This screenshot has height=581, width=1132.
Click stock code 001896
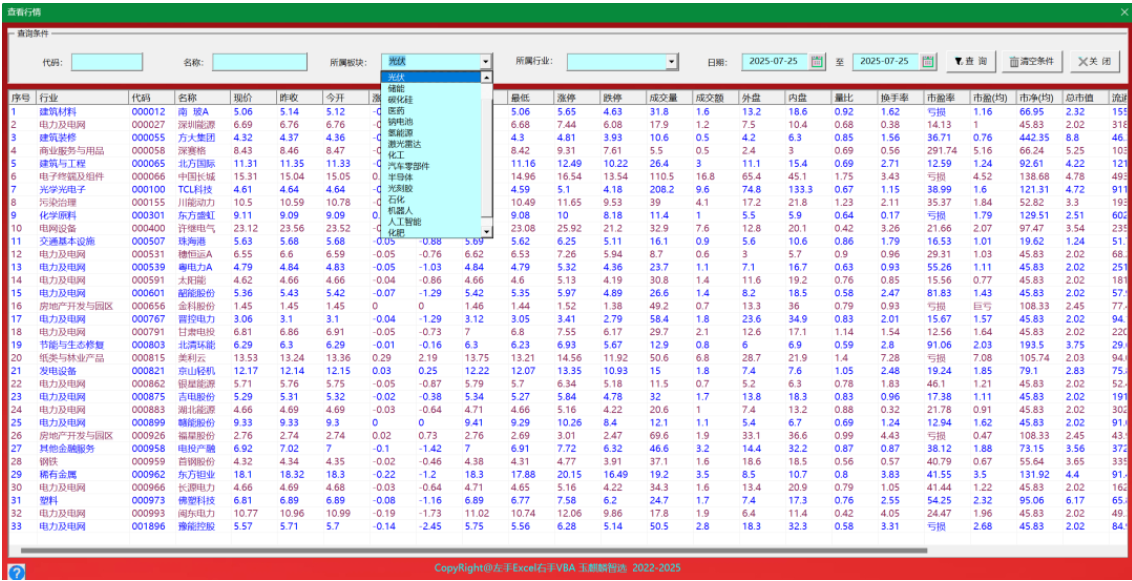pos(148,526)
